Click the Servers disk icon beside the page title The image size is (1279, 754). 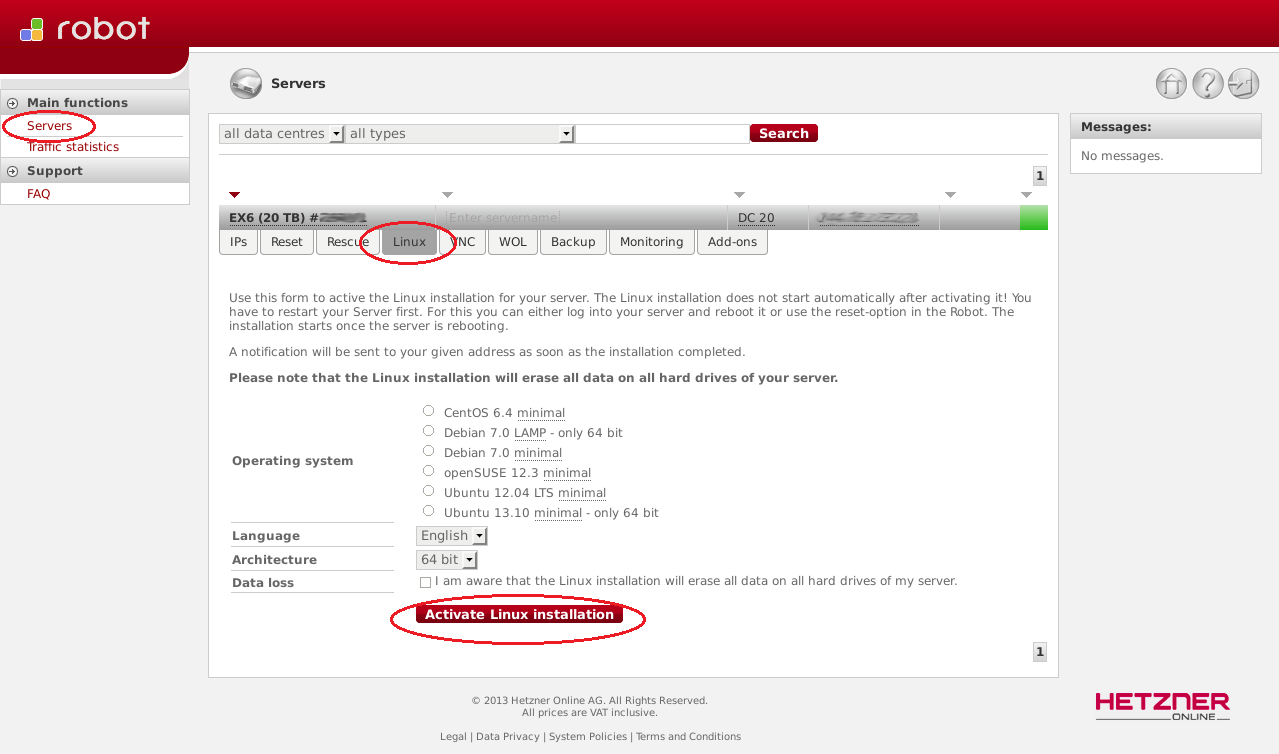tap(246, 84)
